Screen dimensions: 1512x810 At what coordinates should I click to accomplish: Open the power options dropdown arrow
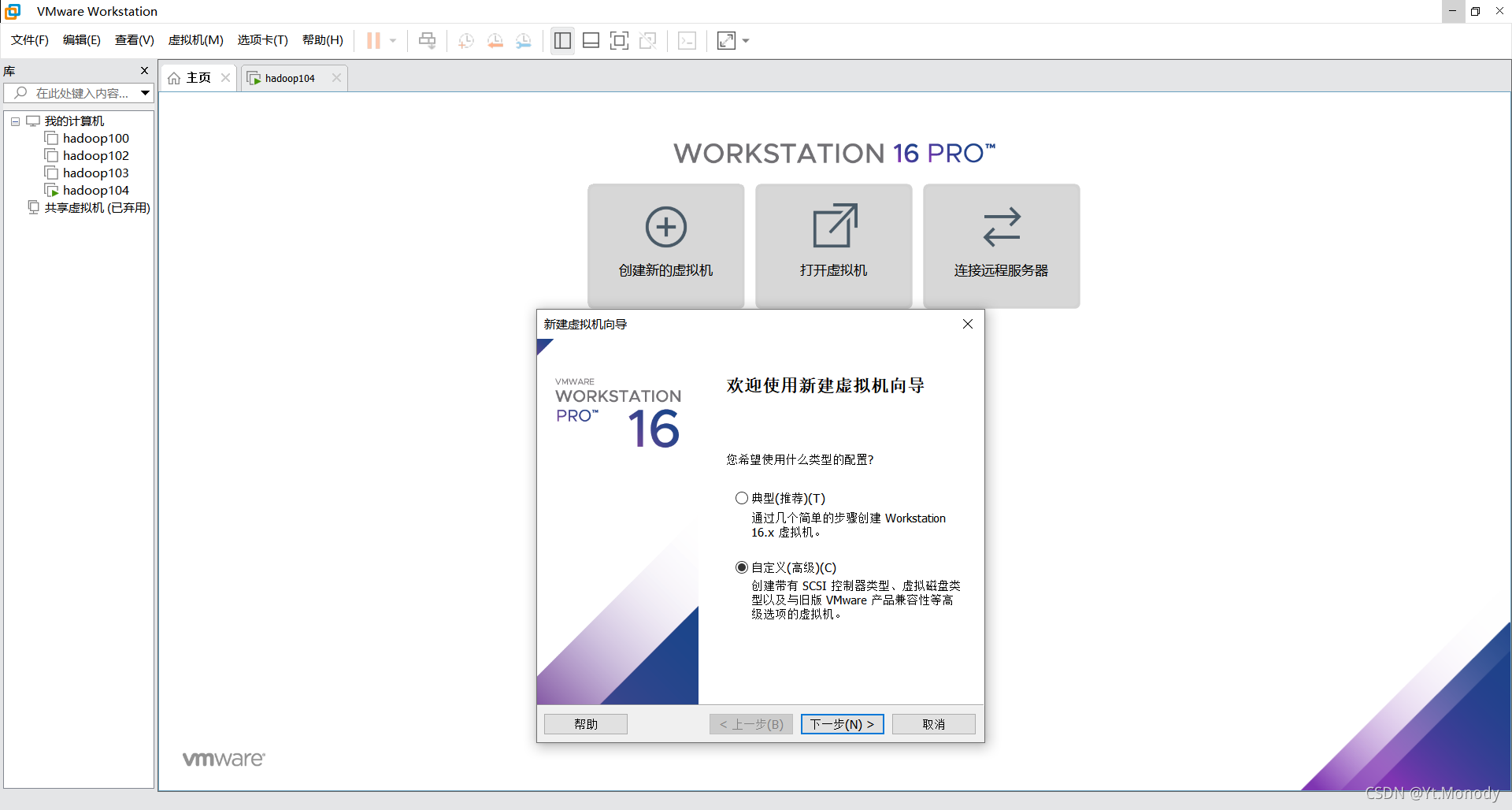pos(393,40)
